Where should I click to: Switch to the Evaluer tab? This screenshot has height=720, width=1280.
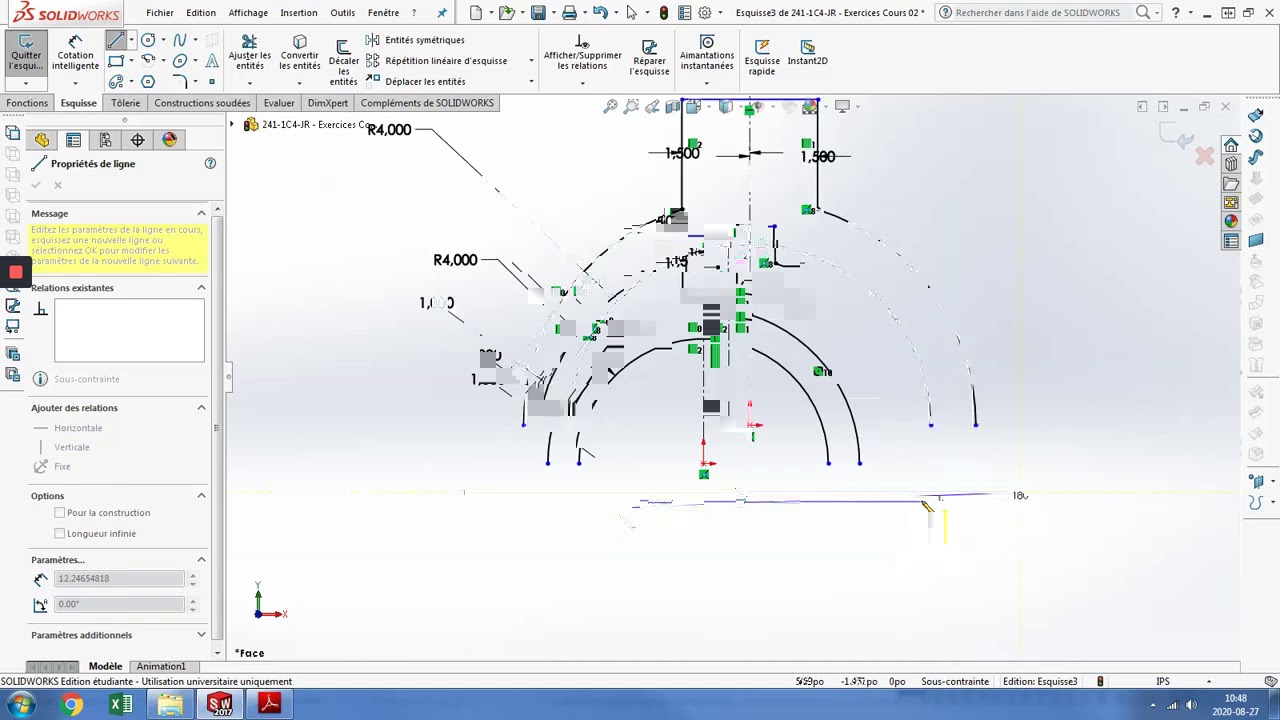click(279, 103)
